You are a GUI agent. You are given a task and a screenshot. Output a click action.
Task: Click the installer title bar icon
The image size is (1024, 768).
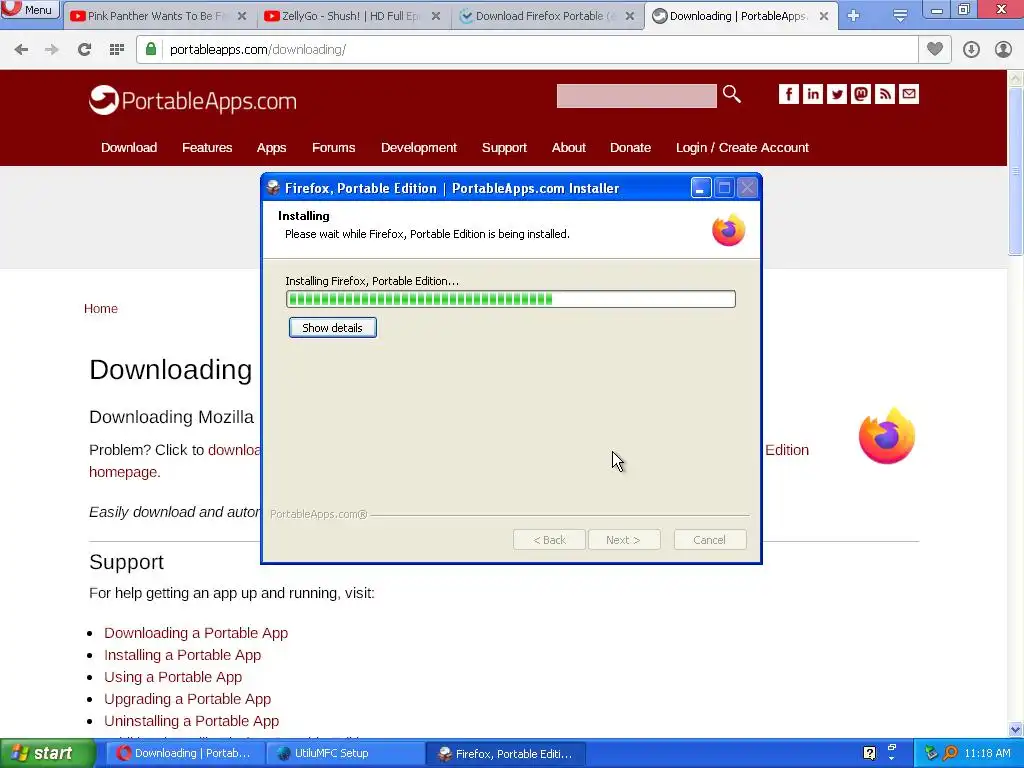[x=273, y=188]
